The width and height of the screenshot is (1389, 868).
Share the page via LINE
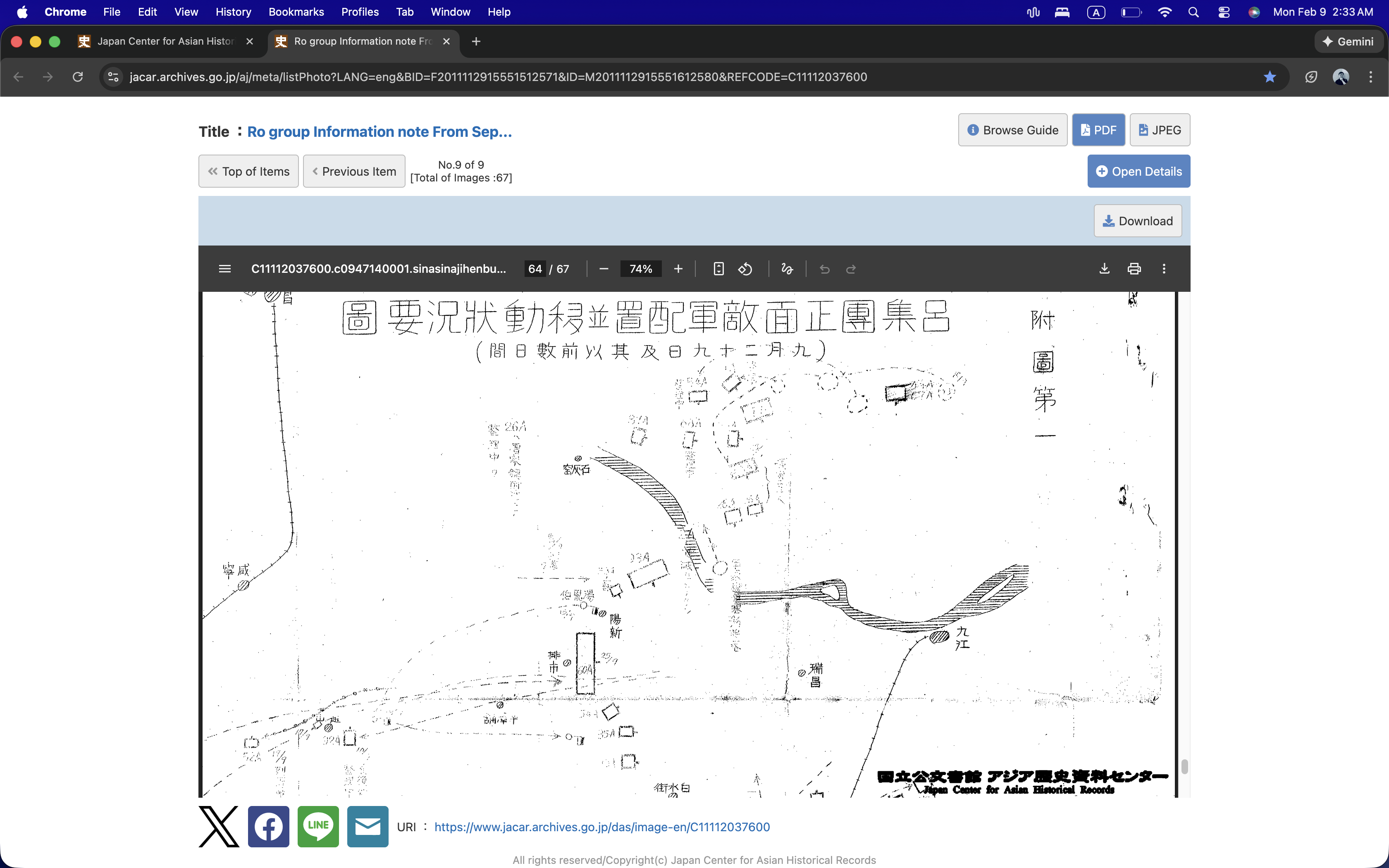pos(318,827)
